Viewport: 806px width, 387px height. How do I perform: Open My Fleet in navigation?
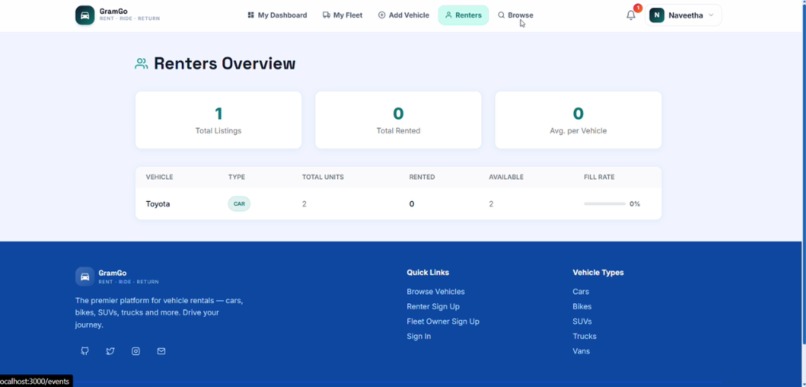[342, 15]
